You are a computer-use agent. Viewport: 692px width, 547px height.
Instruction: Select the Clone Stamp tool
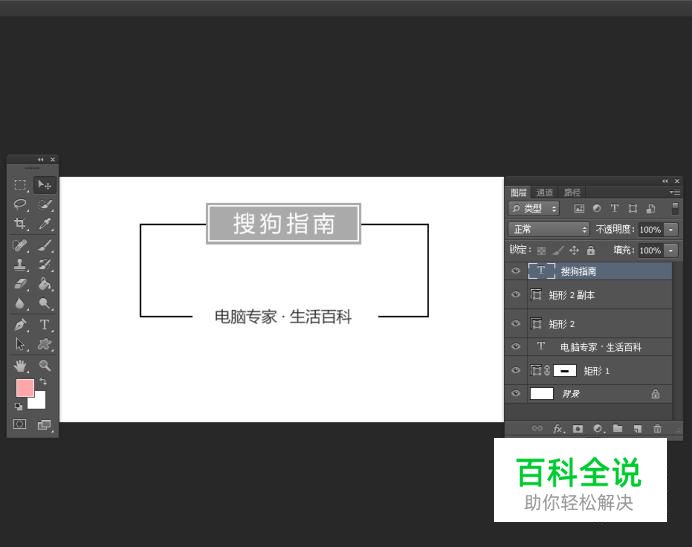(x=20, y=264)
